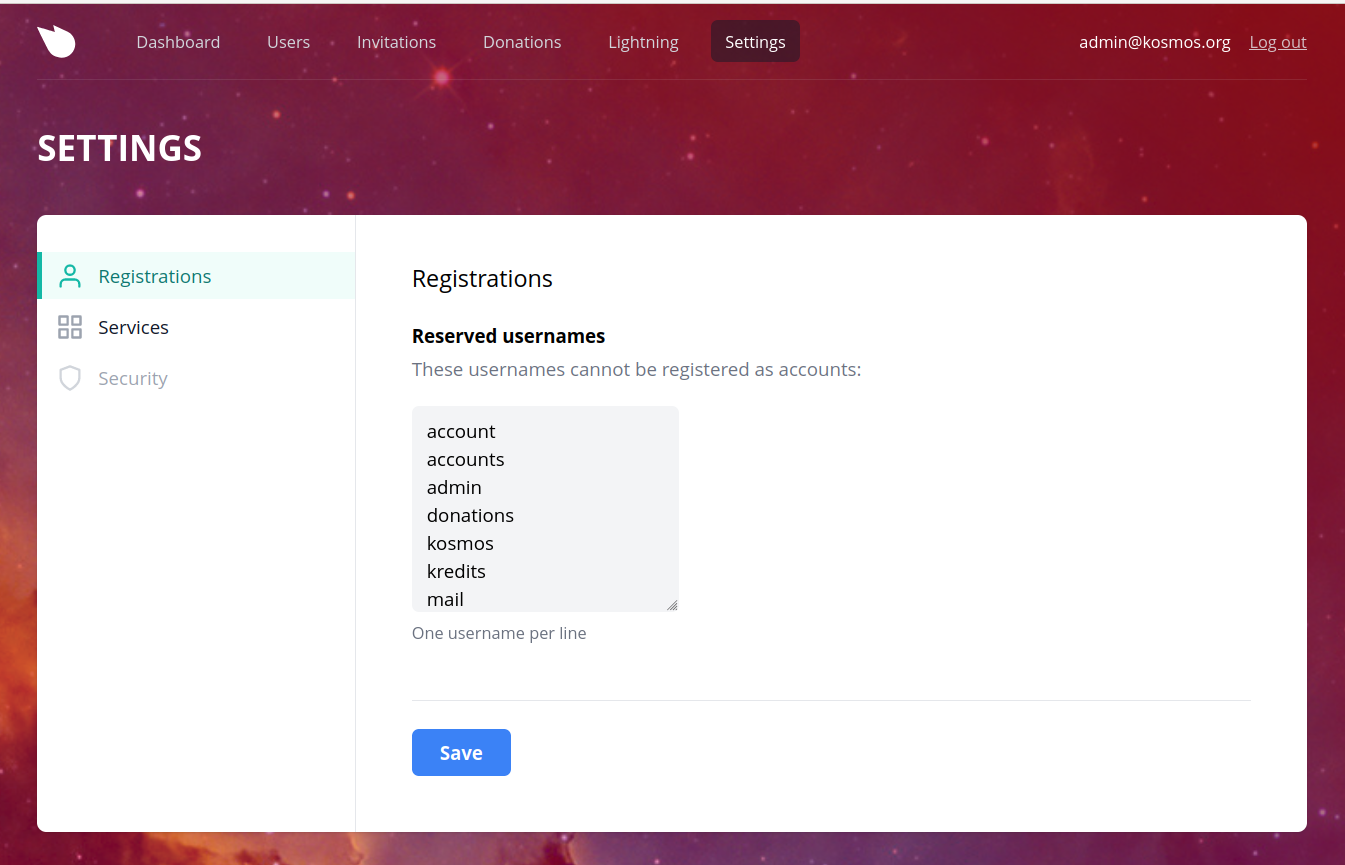Open the Invitations nav item
1345x865 pixels.
[396, 42]
